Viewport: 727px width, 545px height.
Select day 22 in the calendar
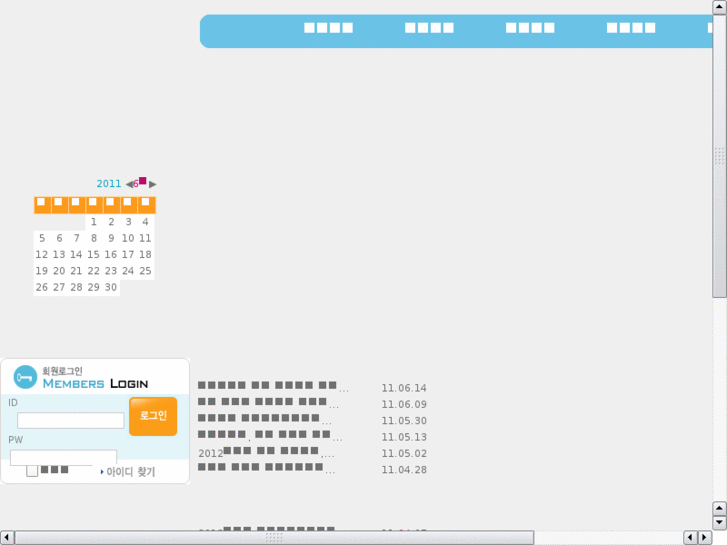pos(94,271)
